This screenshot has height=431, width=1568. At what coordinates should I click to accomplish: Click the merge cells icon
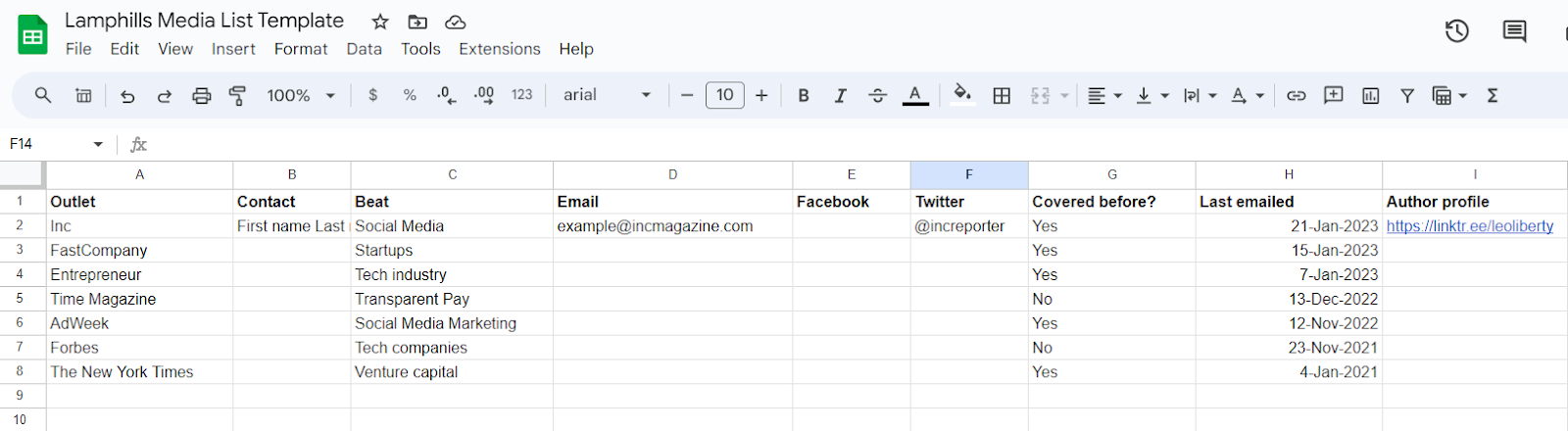click(1041, 95)
